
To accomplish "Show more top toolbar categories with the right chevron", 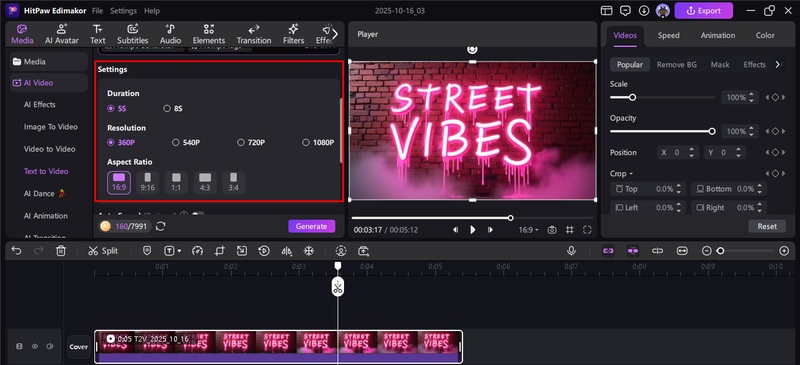I will click(x=335, y=34).
